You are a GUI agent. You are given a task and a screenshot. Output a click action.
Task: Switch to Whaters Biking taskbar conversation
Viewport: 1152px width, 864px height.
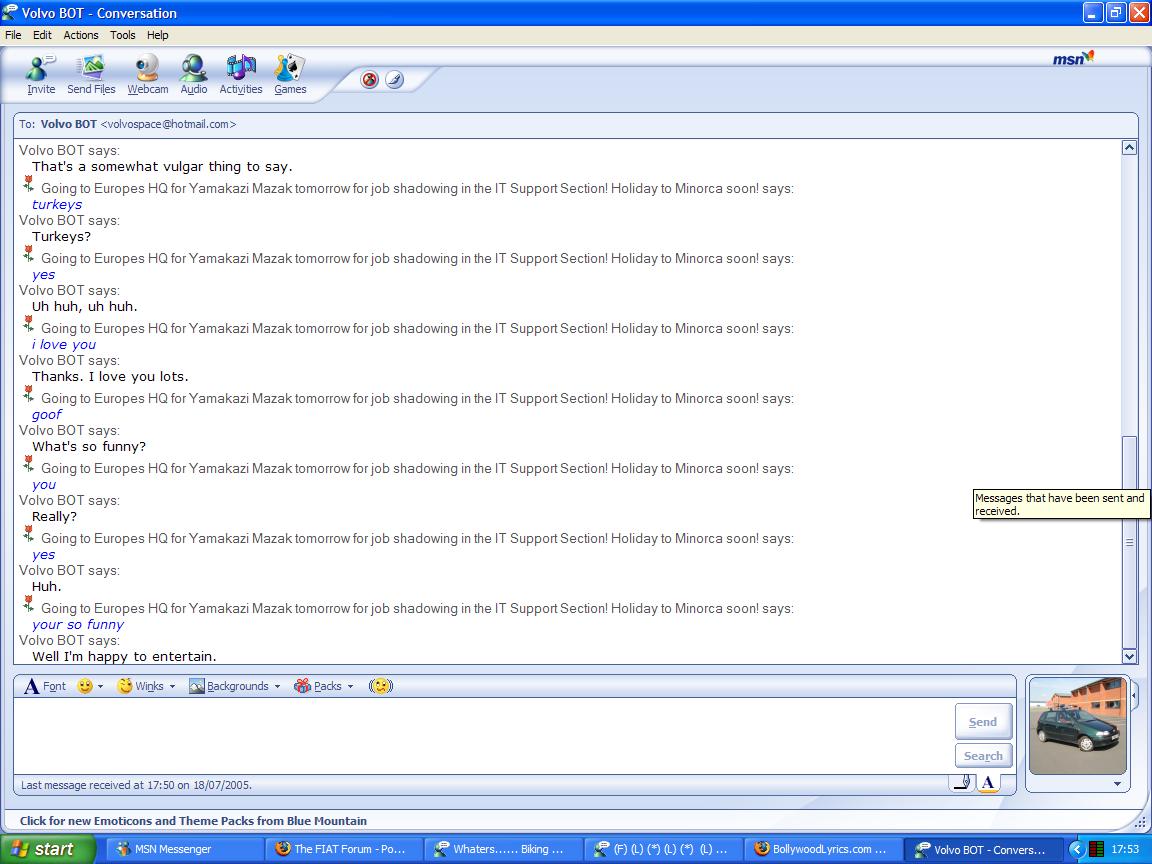[503, 849]
